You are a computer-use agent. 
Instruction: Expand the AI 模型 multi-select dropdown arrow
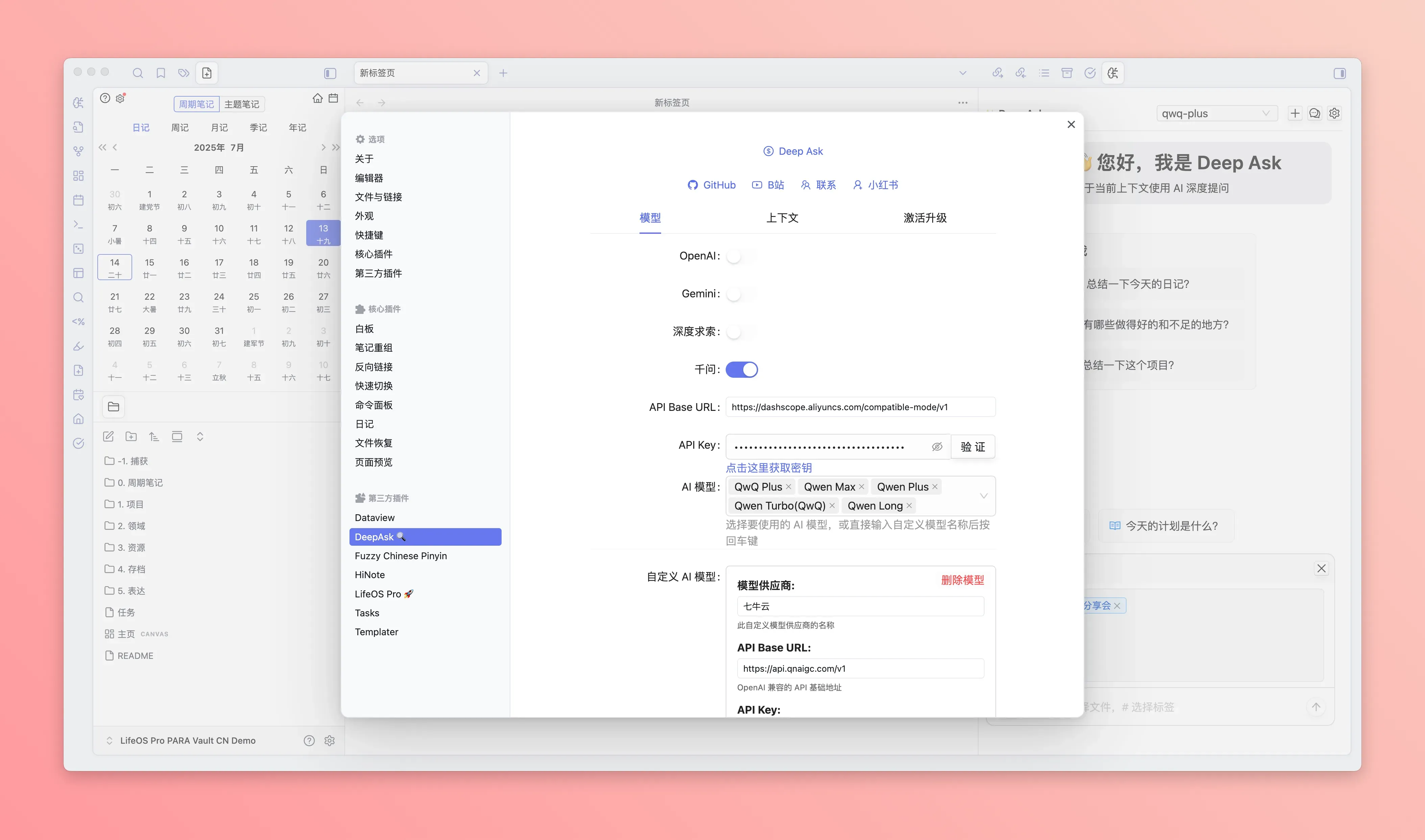(x=983, y=496)
